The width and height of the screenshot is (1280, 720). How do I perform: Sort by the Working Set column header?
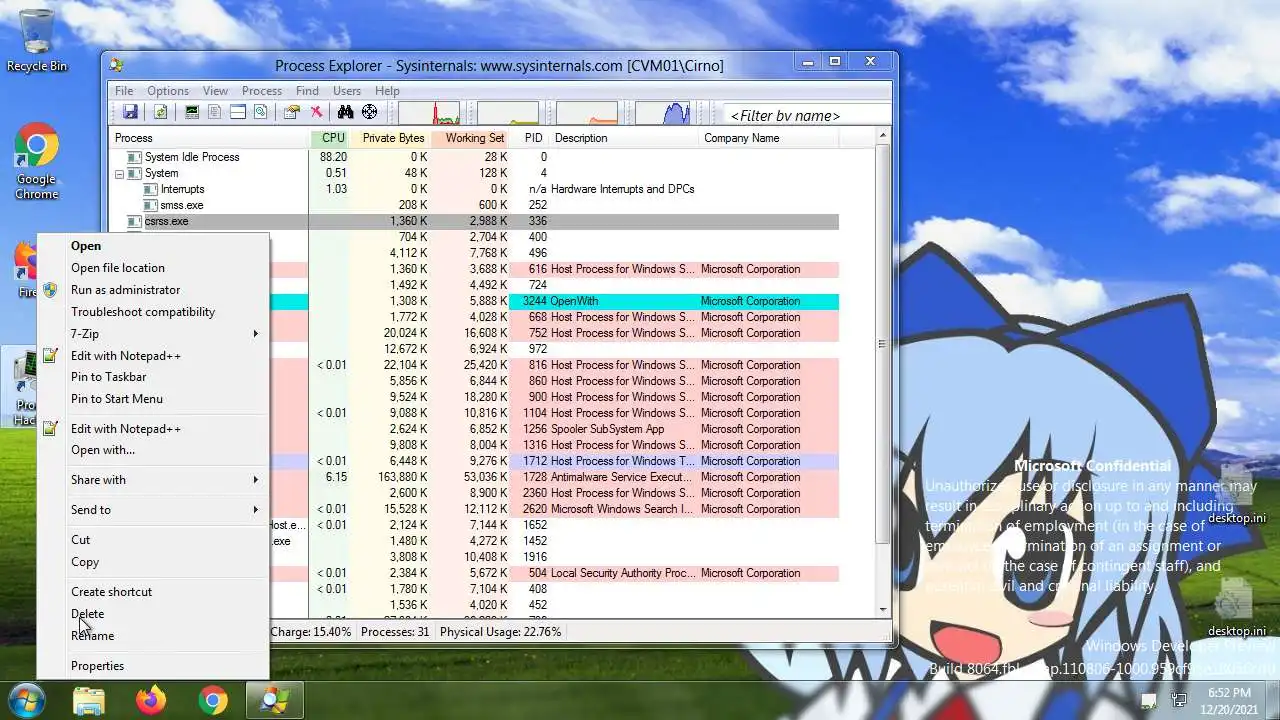471,138
